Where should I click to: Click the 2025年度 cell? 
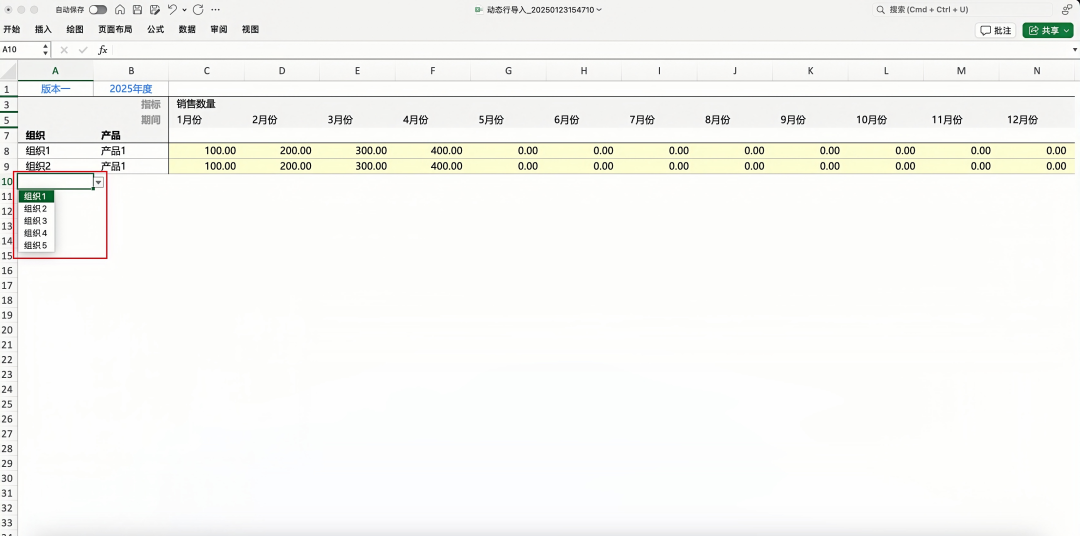(x=131, y=89)
